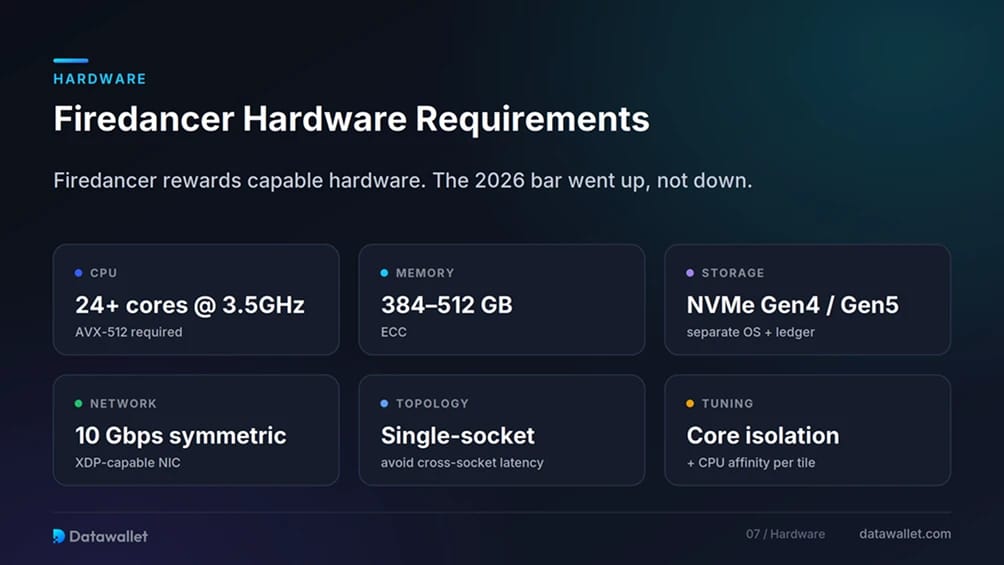Click the green dot beside NETWORK

pos(78,404)
